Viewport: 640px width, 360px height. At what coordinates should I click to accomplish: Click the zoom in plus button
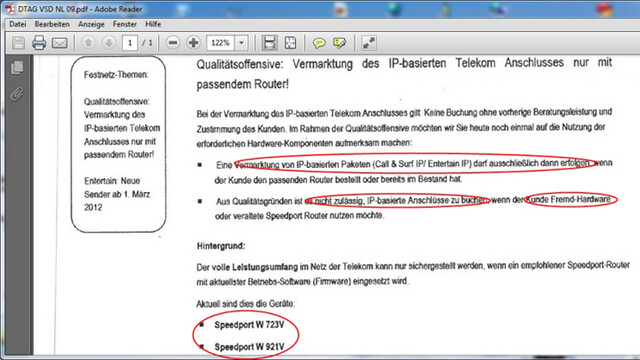(x=193, y=43)
